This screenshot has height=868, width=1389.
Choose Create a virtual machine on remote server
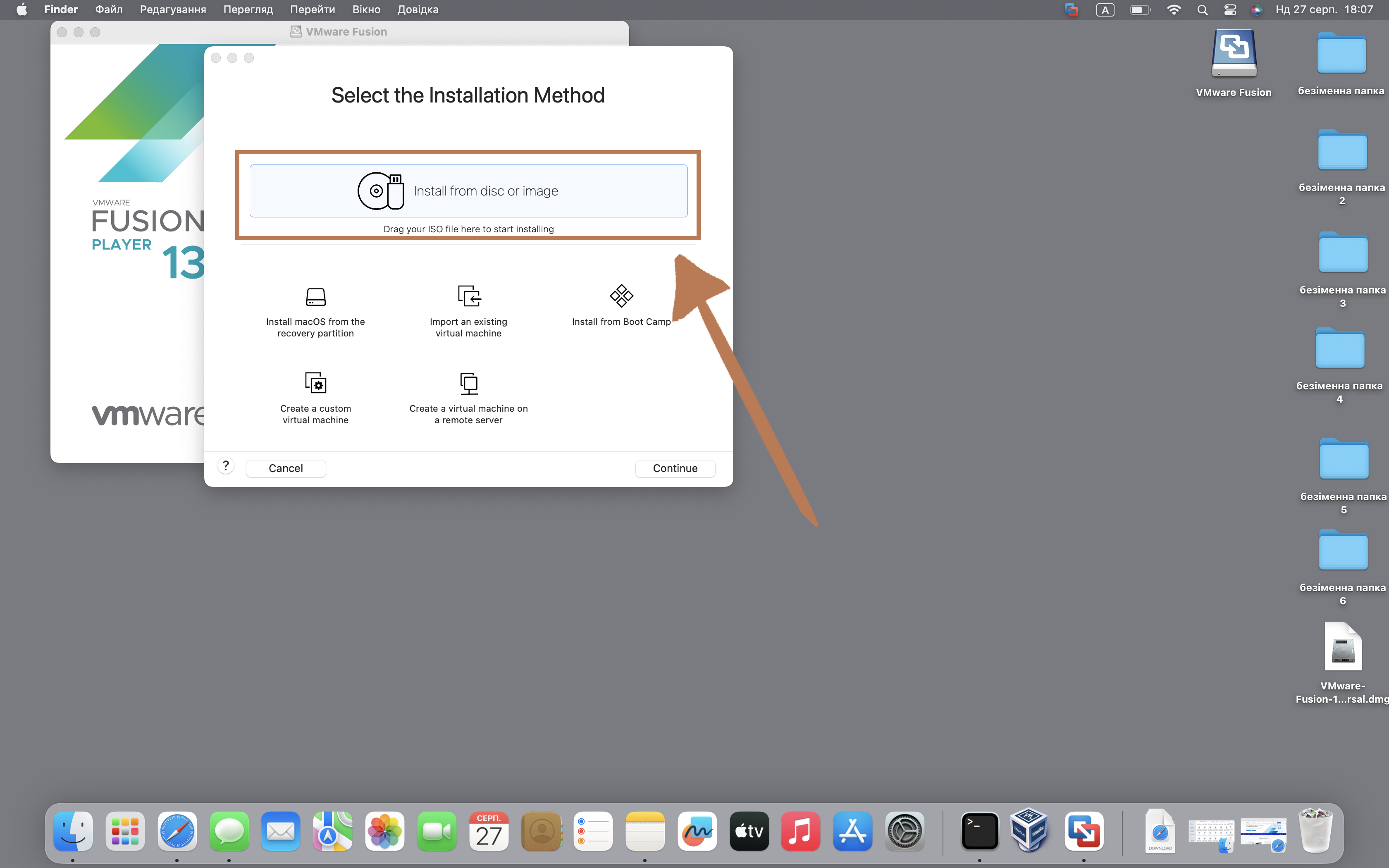468,398
